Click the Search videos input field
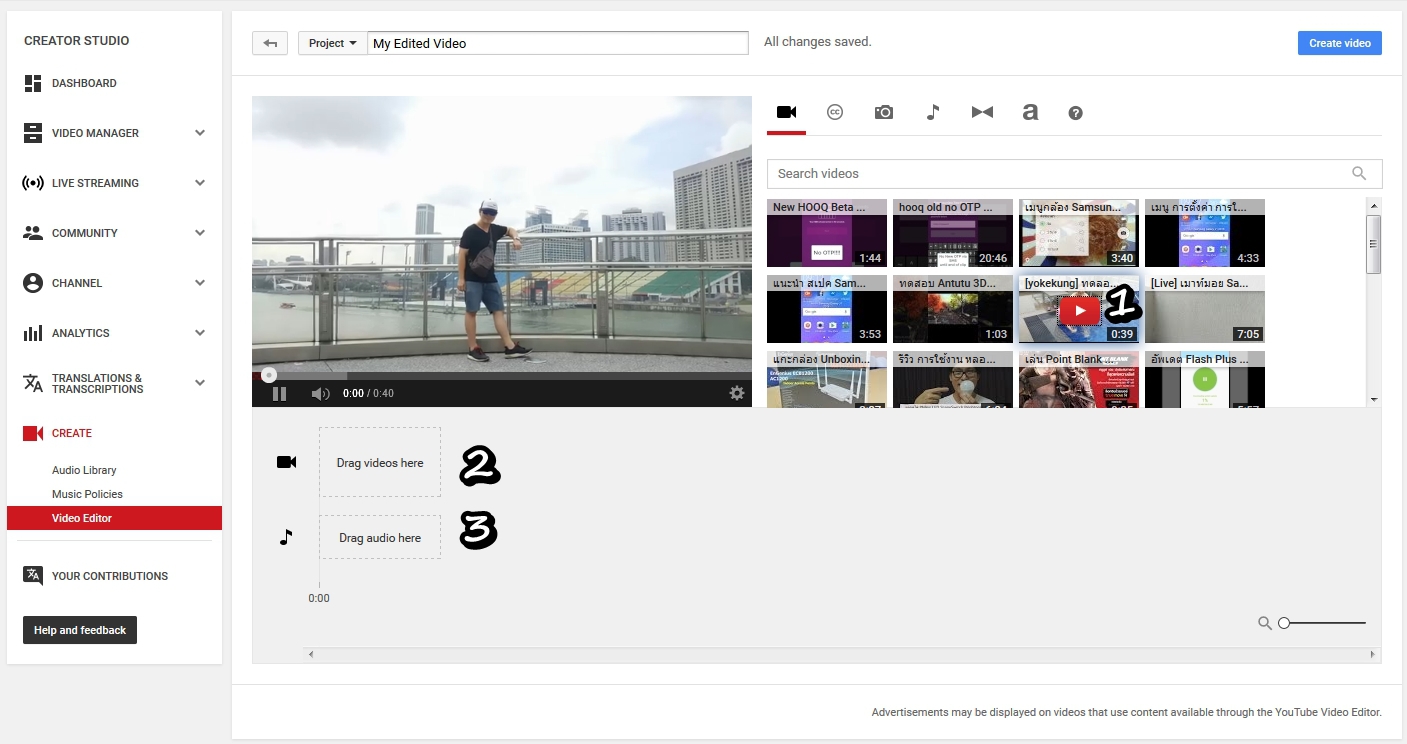Screen dimensions: 1407x744 (1075, 173)
